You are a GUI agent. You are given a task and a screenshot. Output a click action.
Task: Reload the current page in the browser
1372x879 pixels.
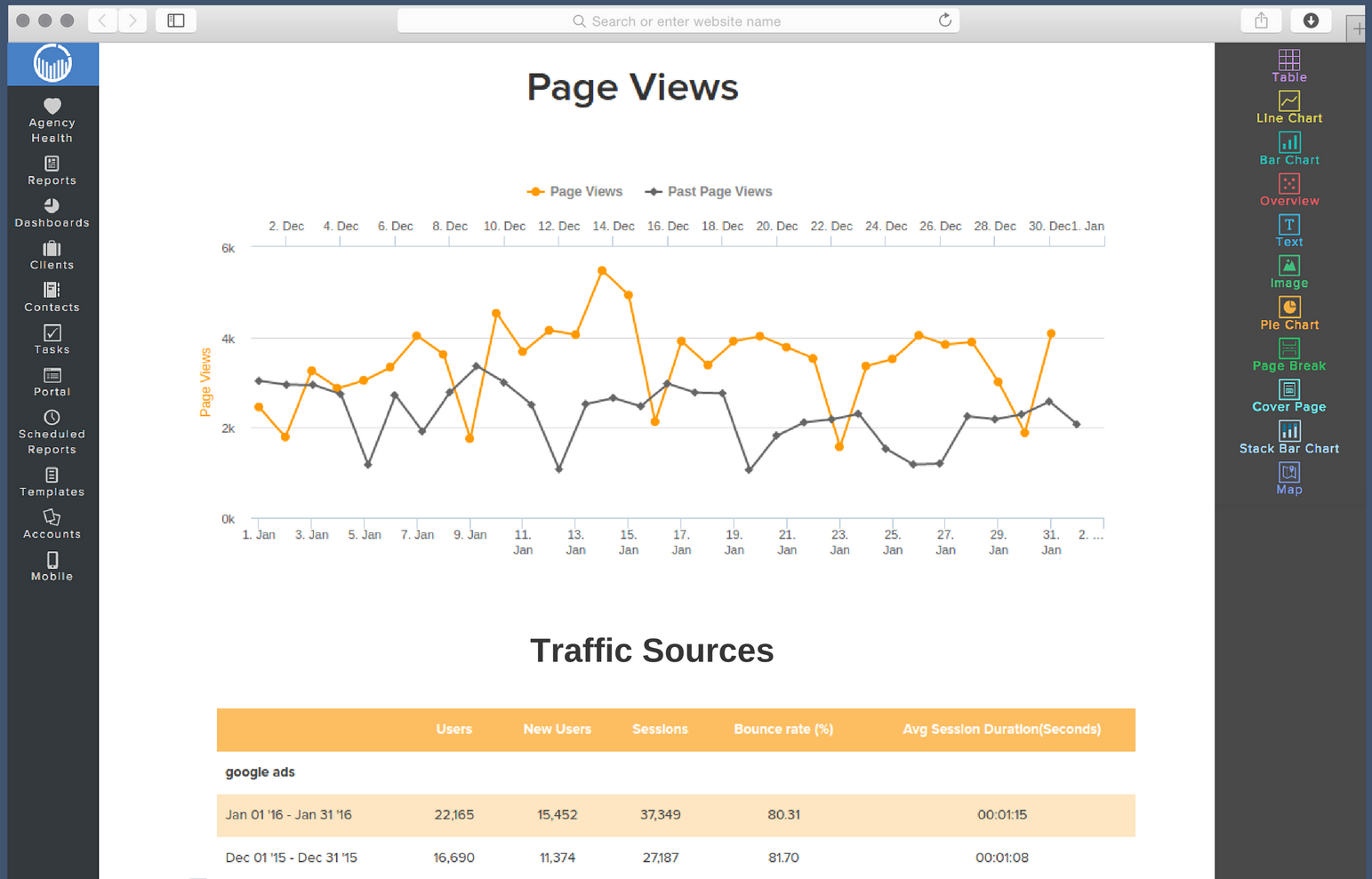(945, 20)
